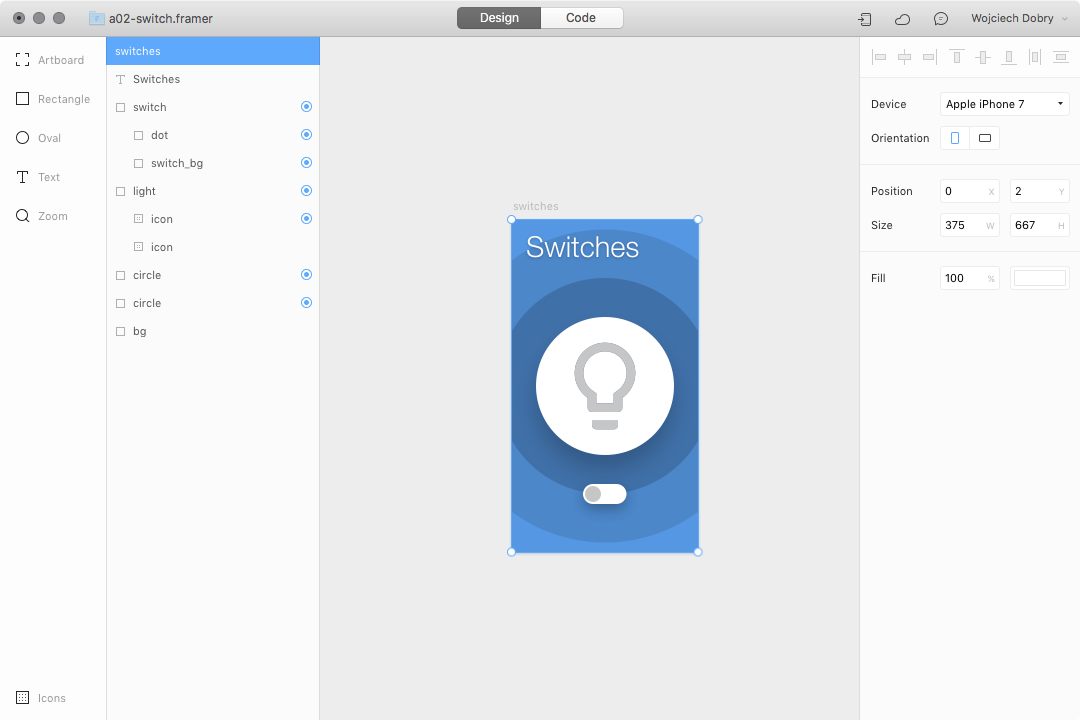Toggle the target on the dot layer
Screen dimensions: 1080x720
pyautogui.click(x=306, y=135)
